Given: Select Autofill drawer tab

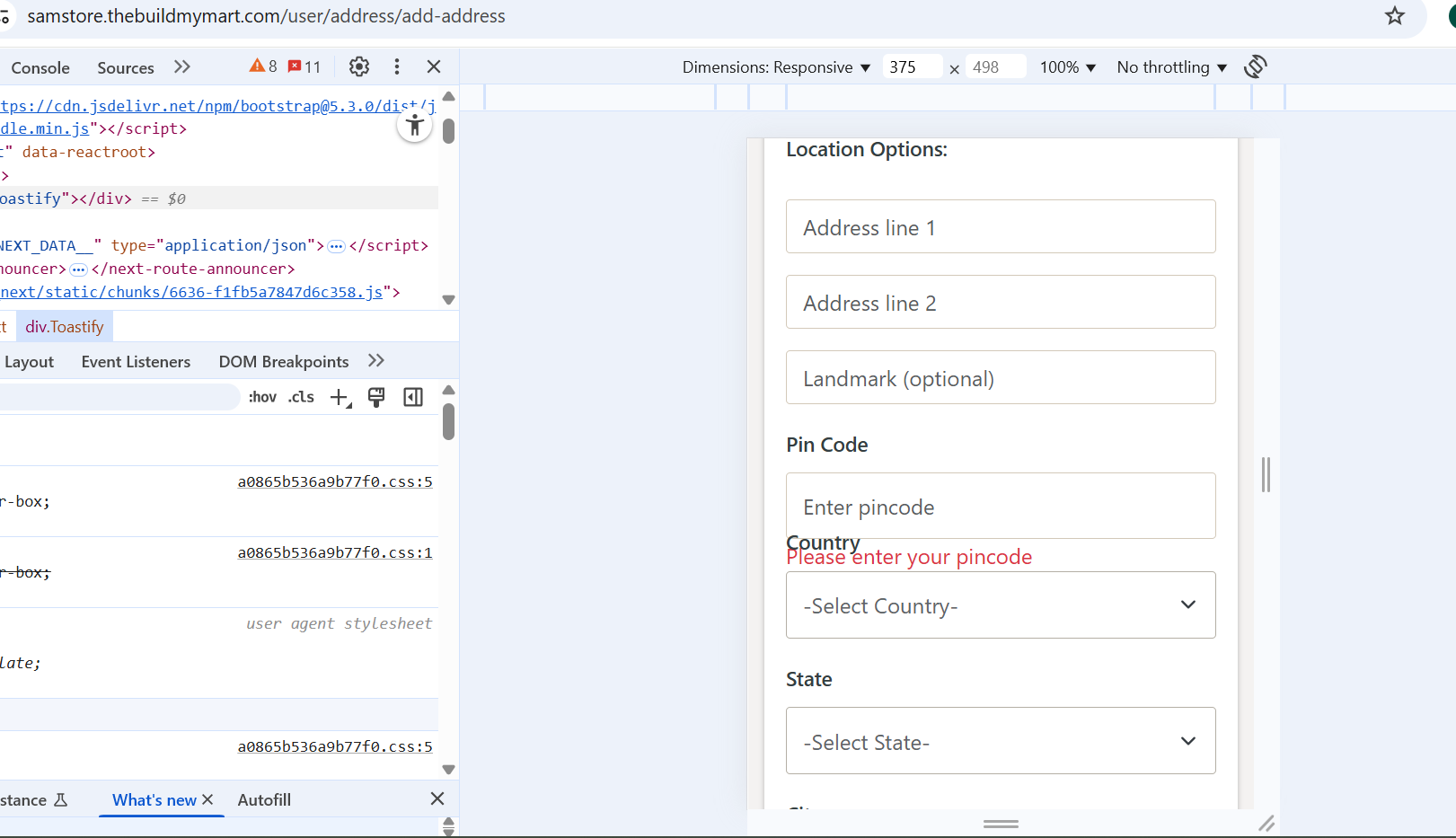Looking at the screenshot, I should (264, 799).
